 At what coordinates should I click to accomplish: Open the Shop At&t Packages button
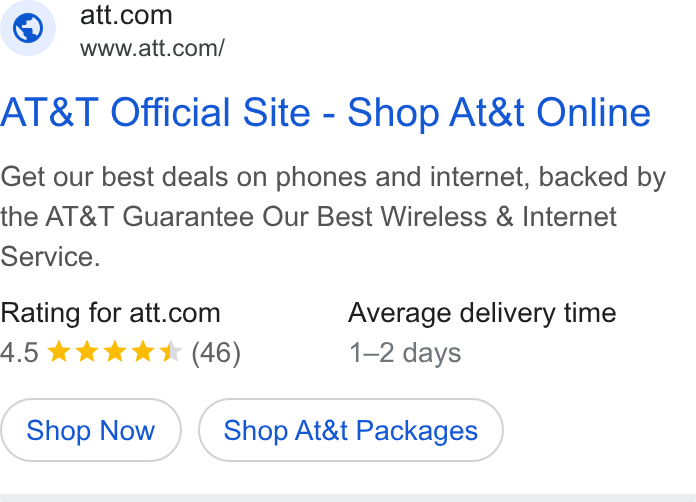point(351,430)
